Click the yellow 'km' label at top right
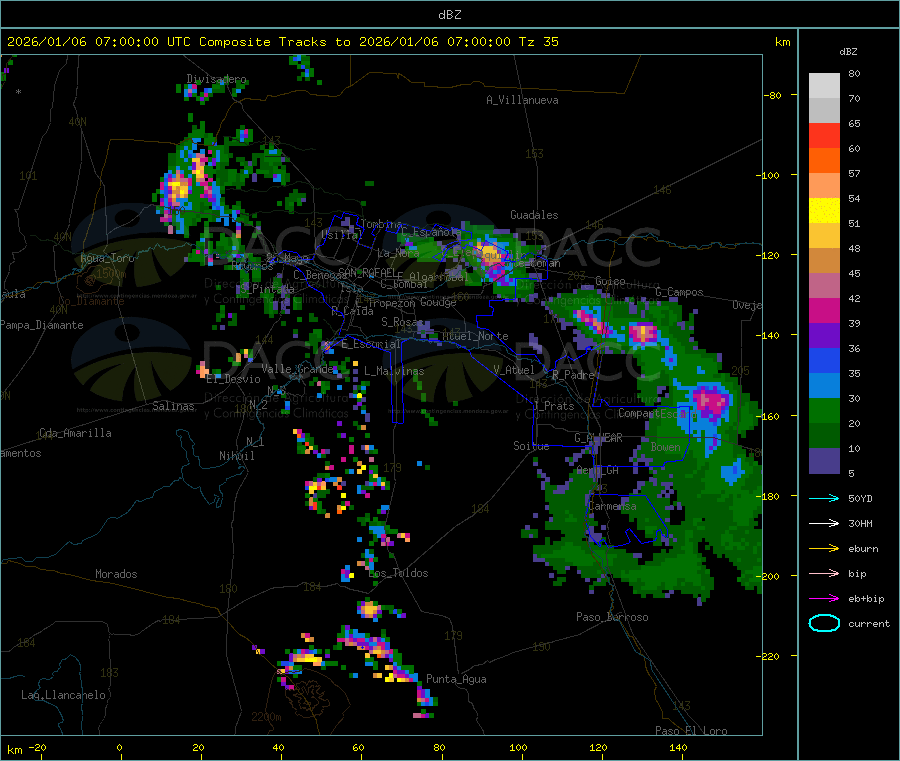900x761 pixels. [x=782, y=42]
